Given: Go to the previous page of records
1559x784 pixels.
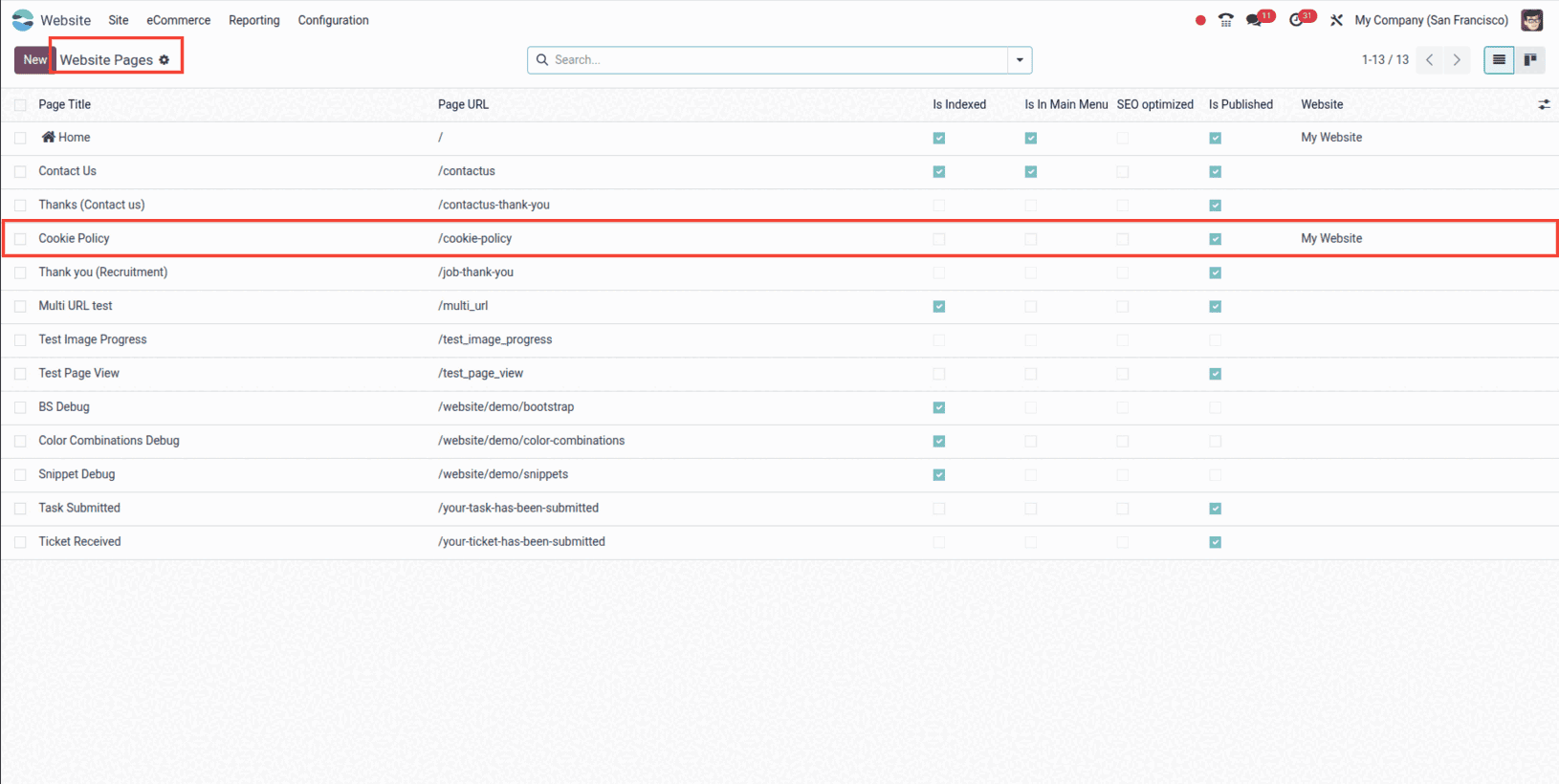Looking at the screenshot, I should click(x=1430, y=59).
